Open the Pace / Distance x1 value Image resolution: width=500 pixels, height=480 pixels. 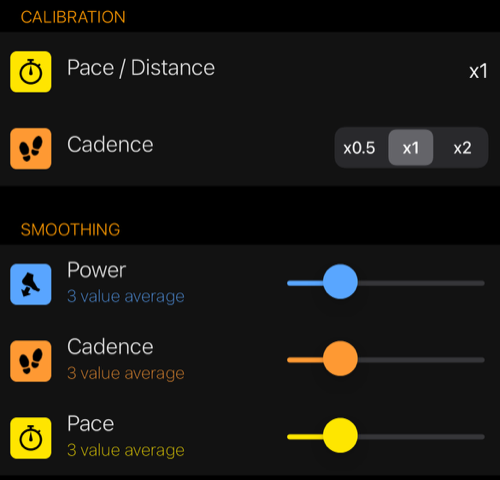click(x=478, y=71)
